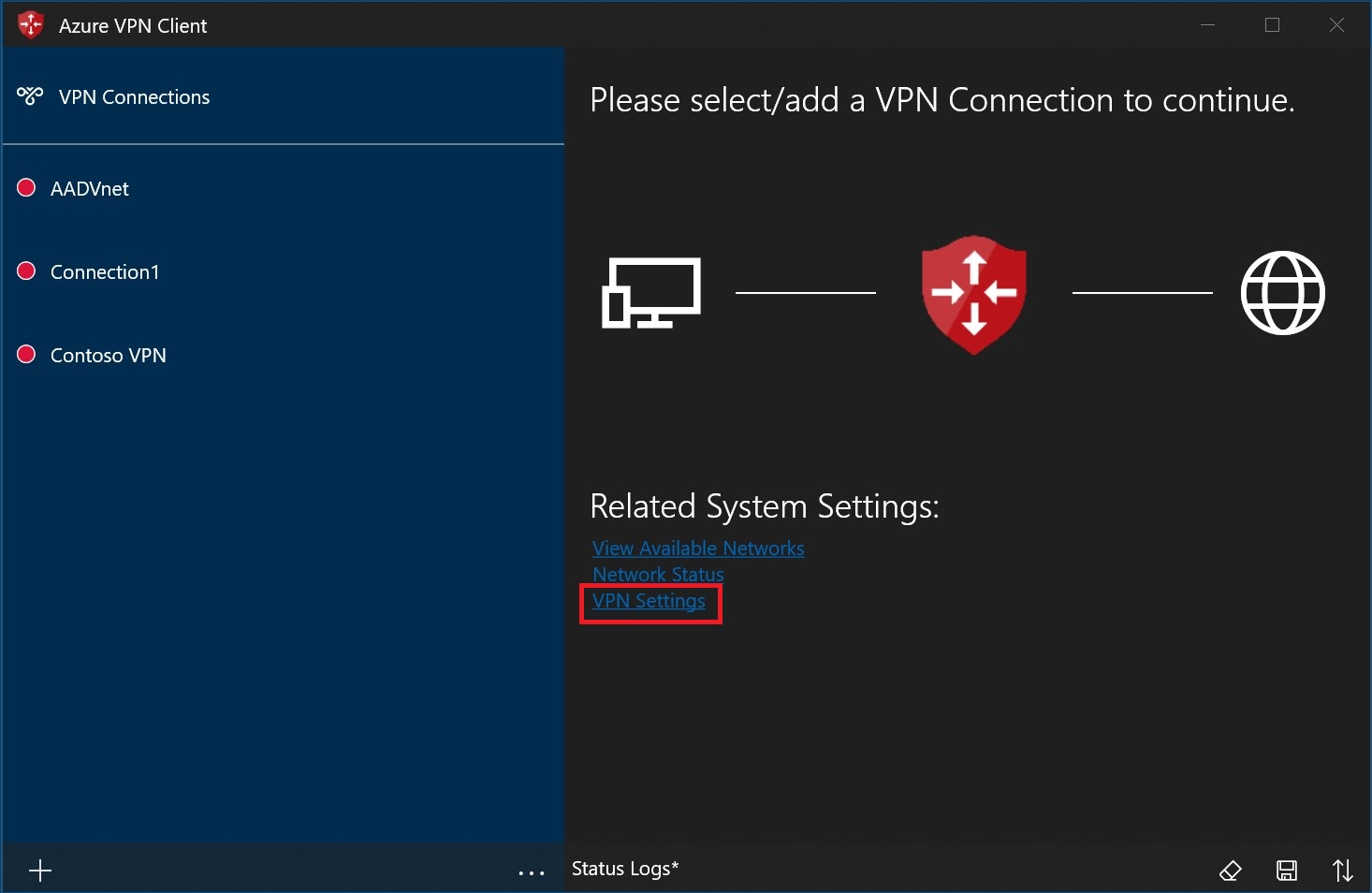Viewport: 1372px width, 893px height.
Task: Click the VPN Connections header icon
Action: 30,96
